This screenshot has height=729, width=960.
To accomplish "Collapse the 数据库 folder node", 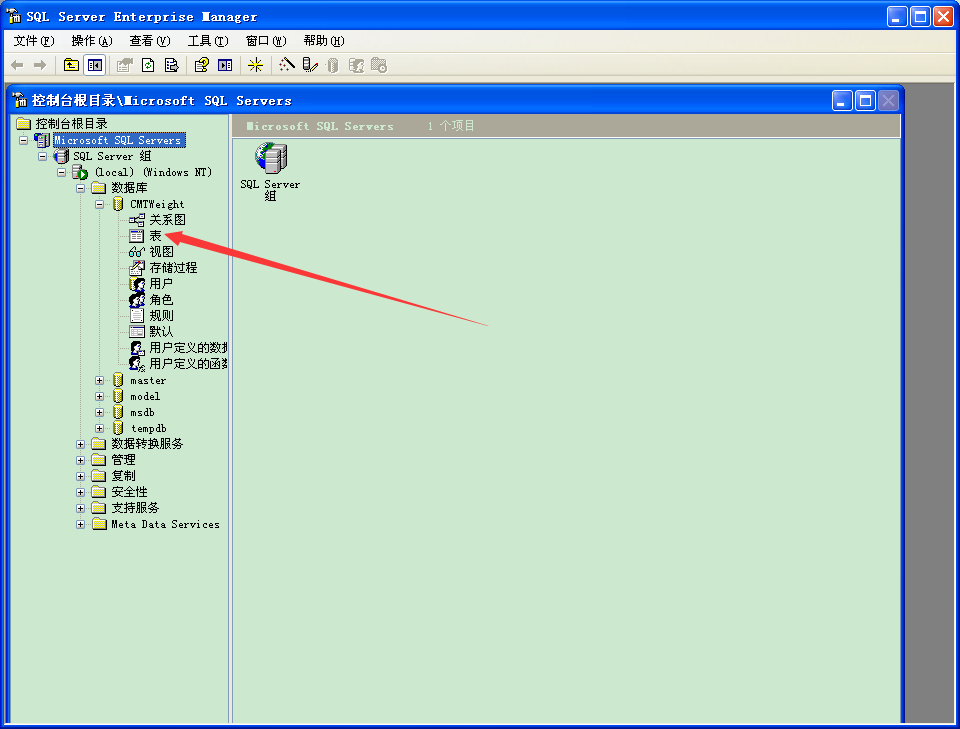I will pos(80,188).
